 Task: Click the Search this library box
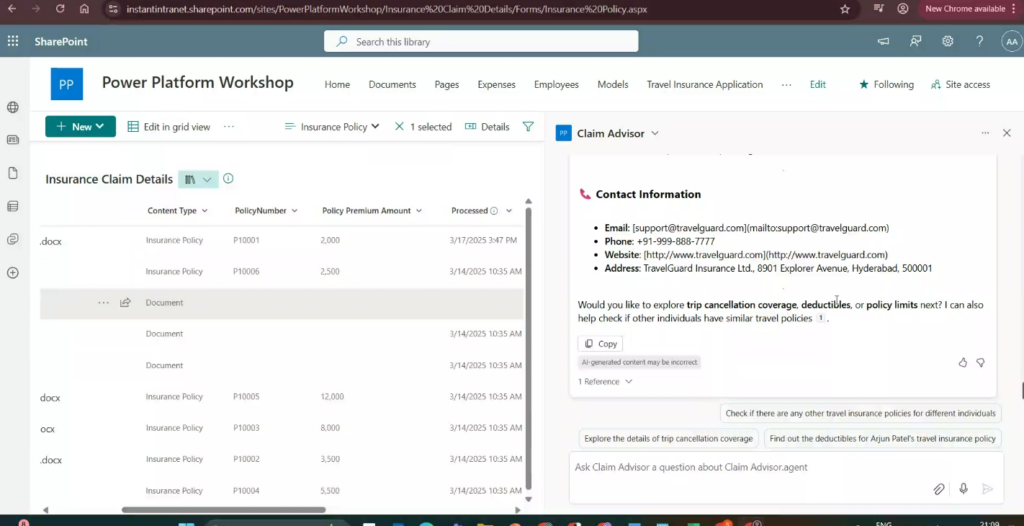pyautogui.click(x=481, y=41)
